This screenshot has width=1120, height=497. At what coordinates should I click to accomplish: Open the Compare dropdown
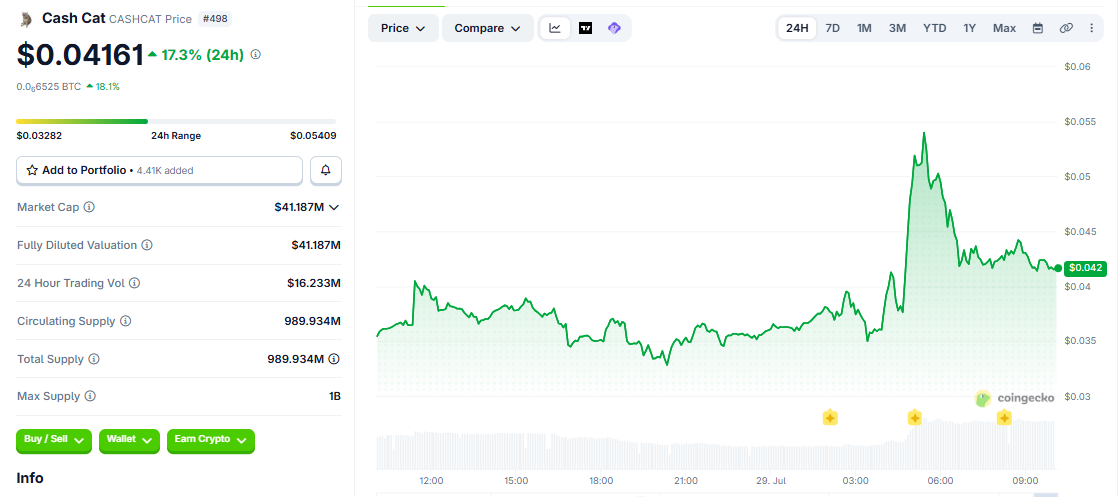click(488, 29)
